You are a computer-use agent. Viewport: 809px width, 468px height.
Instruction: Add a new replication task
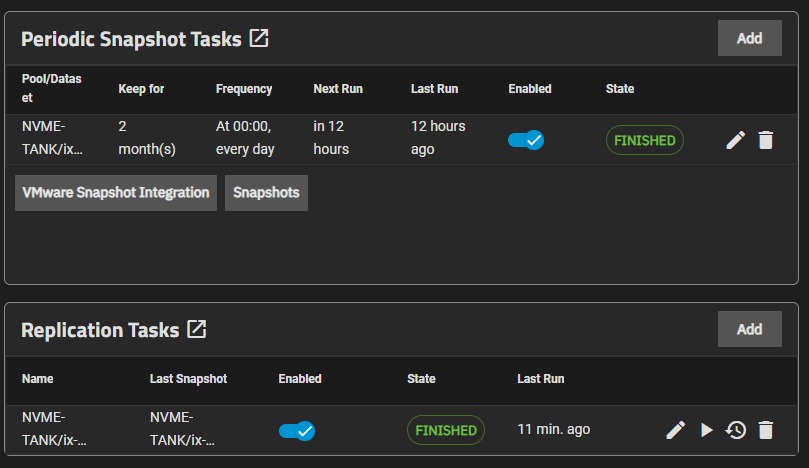(x=749, y=329)
